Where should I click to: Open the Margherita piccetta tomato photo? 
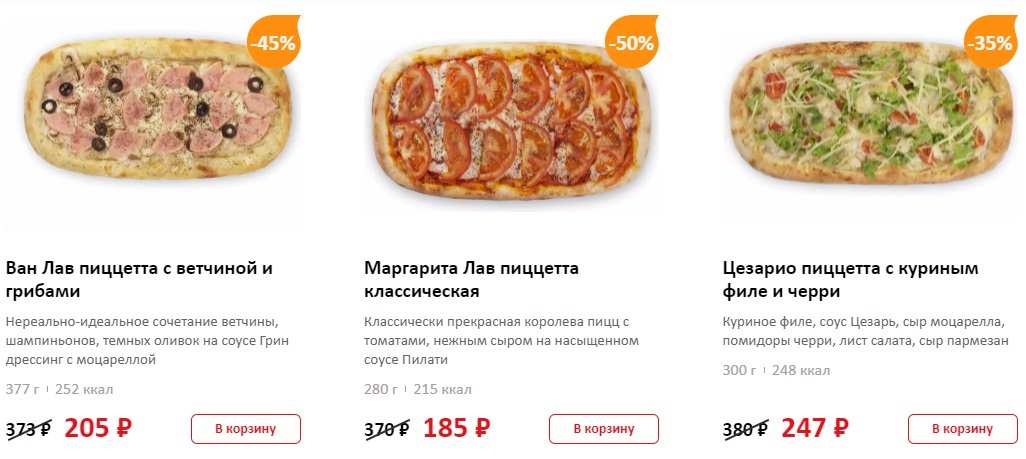(511, 118)
